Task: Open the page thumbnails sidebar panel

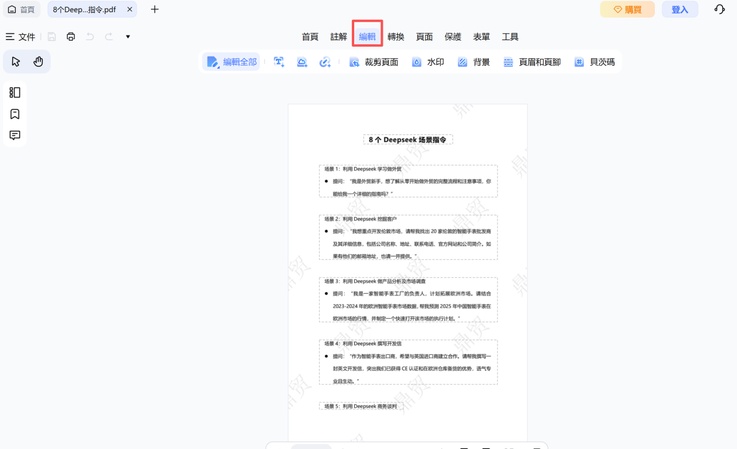Action: coord(15,93)
